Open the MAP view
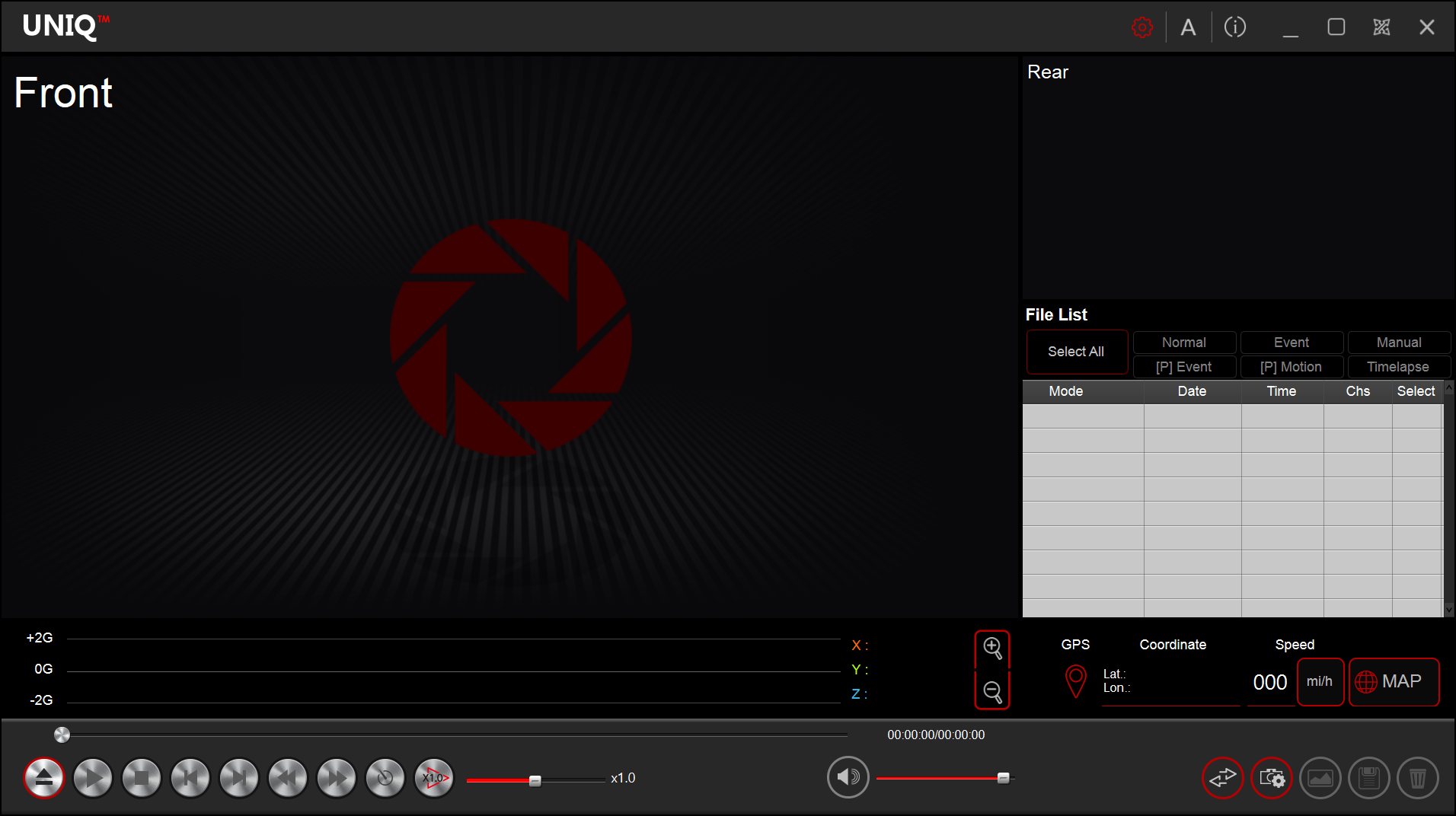The height and width of the screenshot is (816, 1456). (1394, 682)
